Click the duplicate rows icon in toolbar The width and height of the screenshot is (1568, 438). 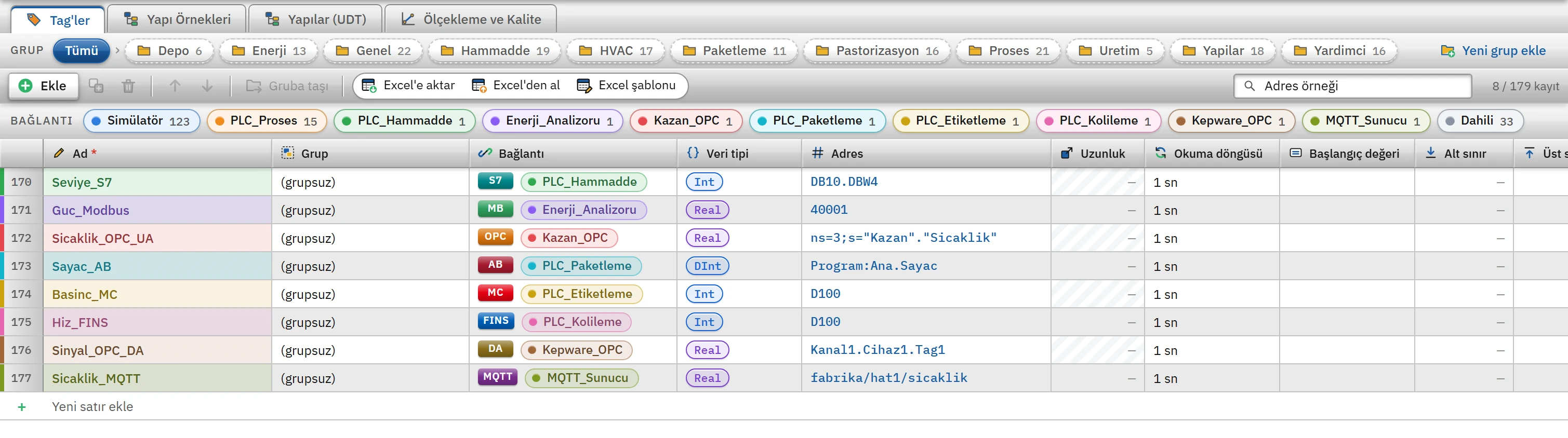[96, 86]
